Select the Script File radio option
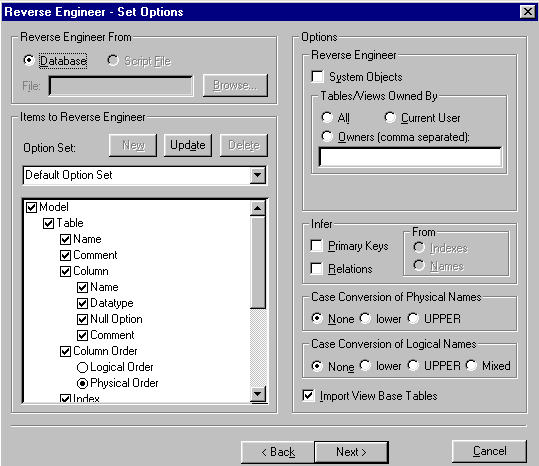 (x=113, y=60)
